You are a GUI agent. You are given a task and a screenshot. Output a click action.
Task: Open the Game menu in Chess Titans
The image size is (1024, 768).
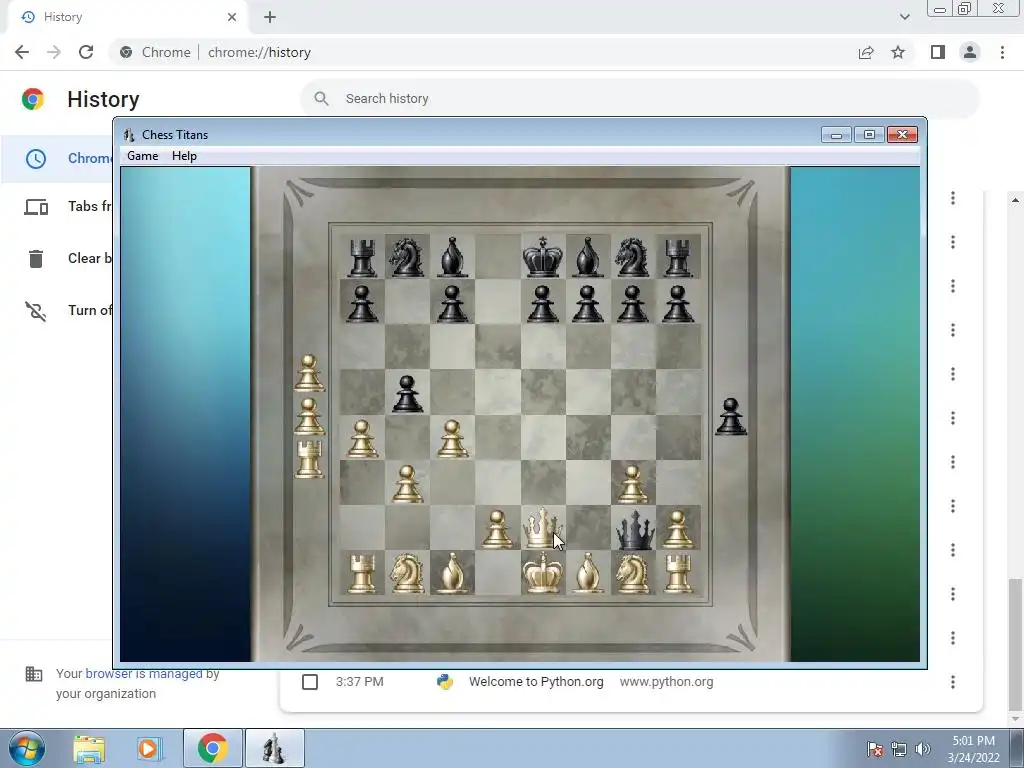tap(142, 156)
